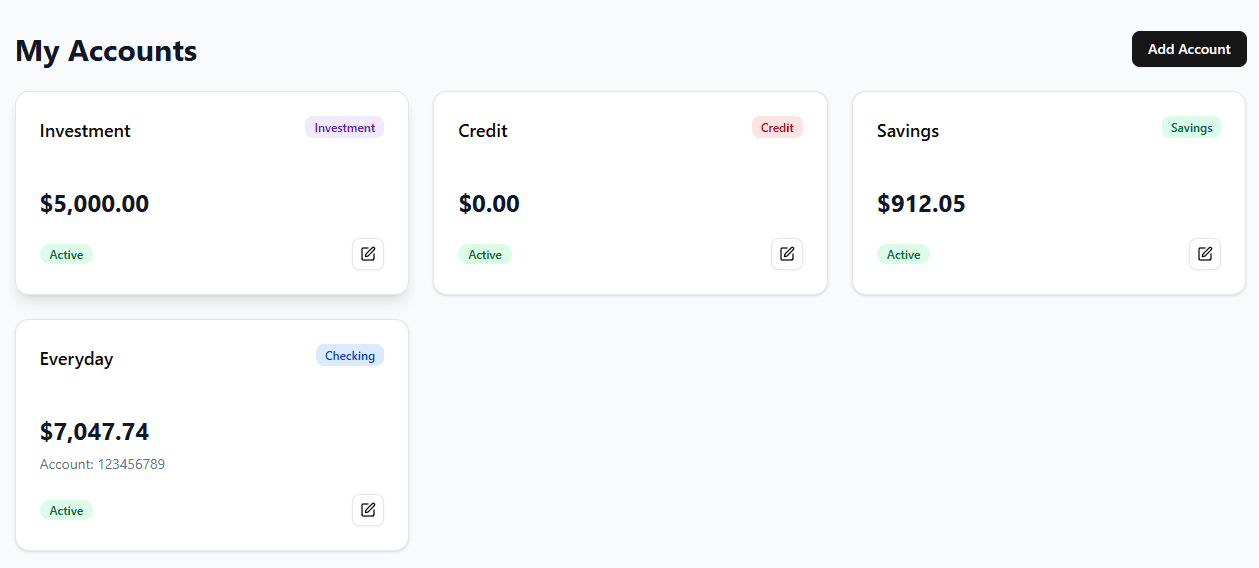This screenshot has width=1259, height=568.
Task: Click Active status on Savings card
Action: pyautogui.click(x=903, y=255)
